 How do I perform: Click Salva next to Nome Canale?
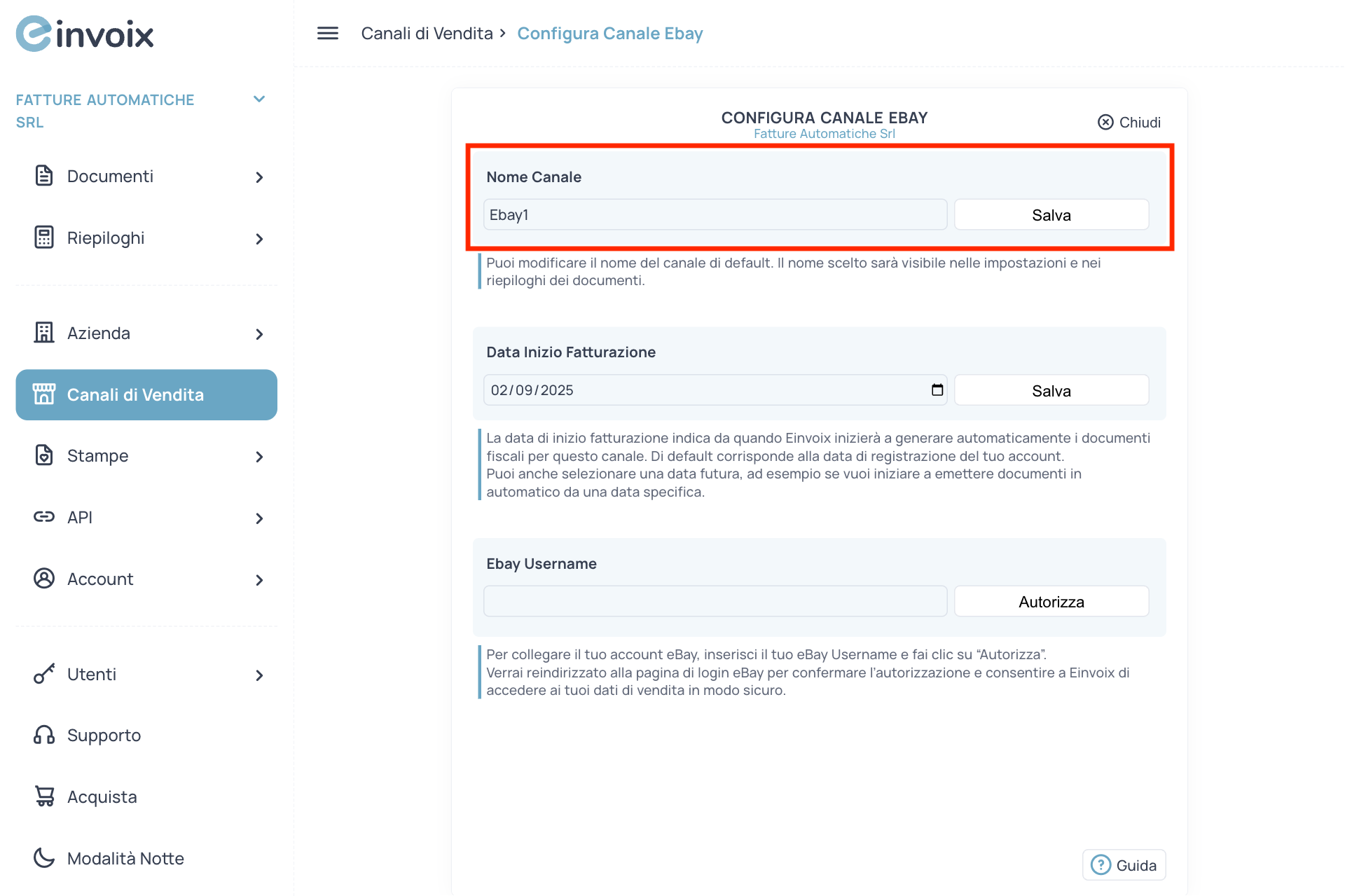(x=1050, y=214)
